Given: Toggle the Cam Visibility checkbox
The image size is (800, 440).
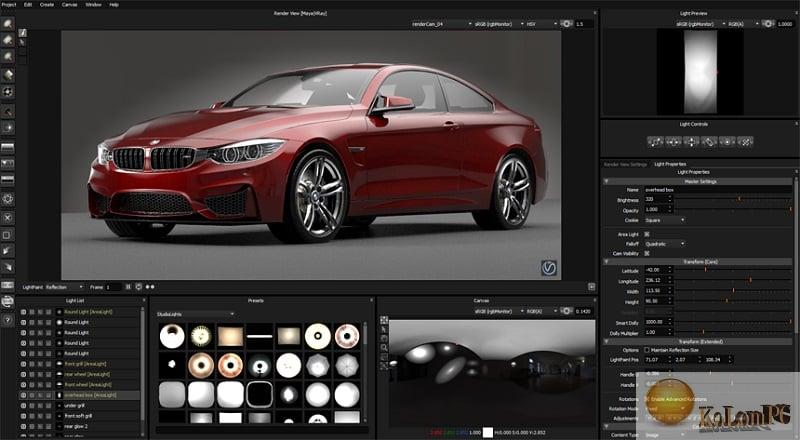Looking at the screenshot, I should tap(646, 253).
